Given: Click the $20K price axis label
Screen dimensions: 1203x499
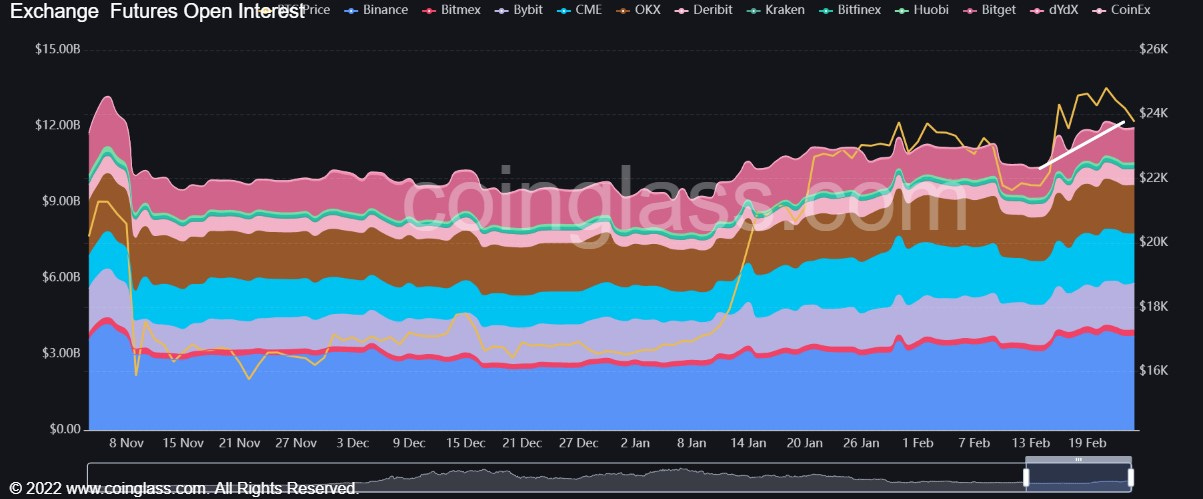Looking at the screenshot, I should (x=1153, y=241).
